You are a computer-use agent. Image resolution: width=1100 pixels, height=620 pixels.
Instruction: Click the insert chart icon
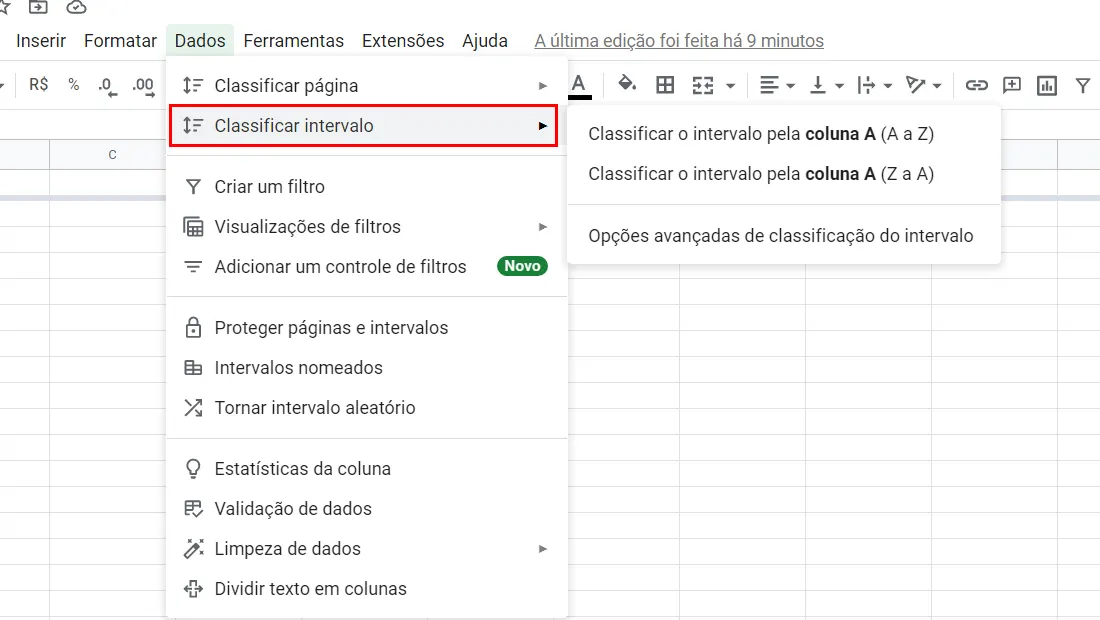coord(1047,86)
